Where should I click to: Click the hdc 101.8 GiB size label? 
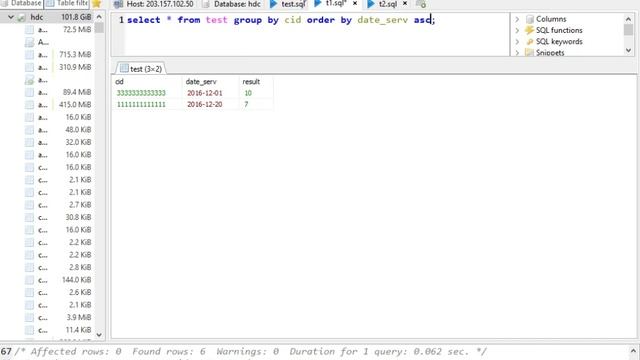pos(76,17)
